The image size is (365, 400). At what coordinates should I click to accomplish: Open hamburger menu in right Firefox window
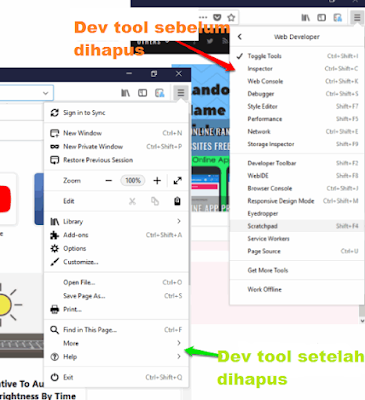pyautogui.click(x=357, y=17)
